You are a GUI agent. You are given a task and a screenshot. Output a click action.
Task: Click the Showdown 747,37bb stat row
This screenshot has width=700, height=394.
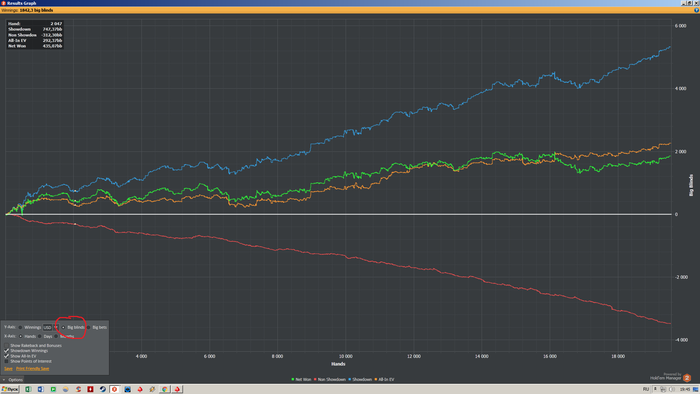(35, 29)
